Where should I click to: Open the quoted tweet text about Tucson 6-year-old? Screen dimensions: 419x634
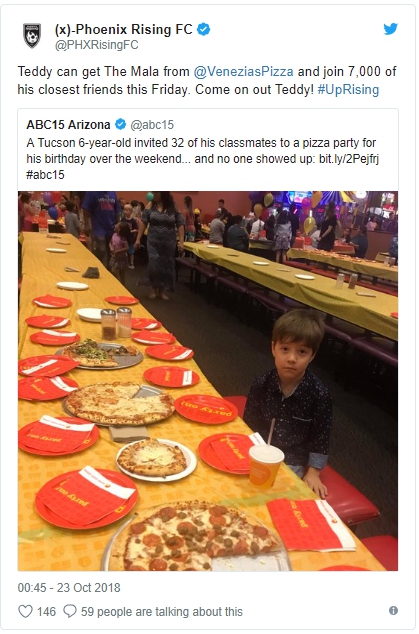click(202, 158)
